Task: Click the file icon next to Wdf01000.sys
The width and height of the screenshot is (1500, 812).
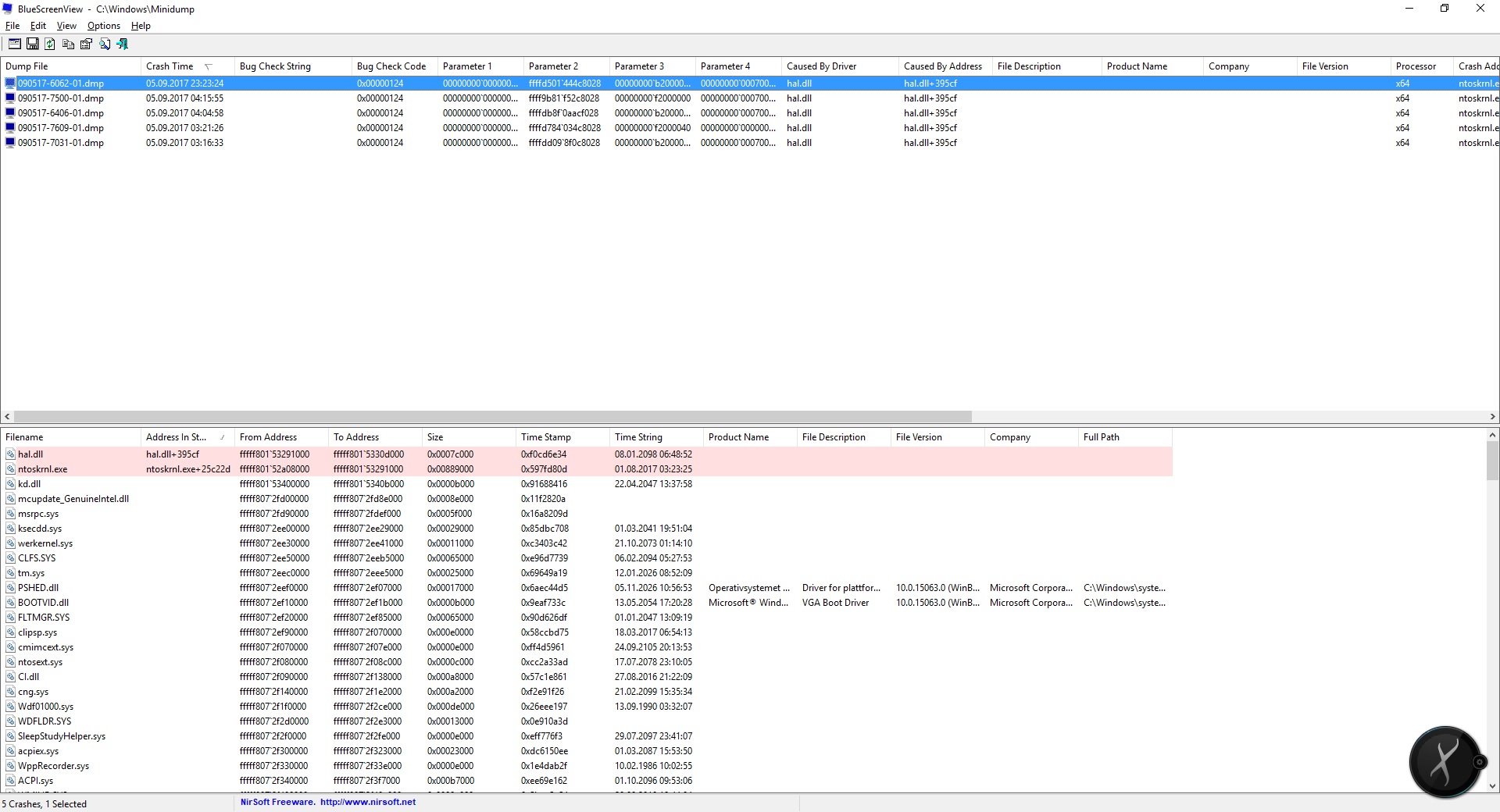Action: point(10,707)
